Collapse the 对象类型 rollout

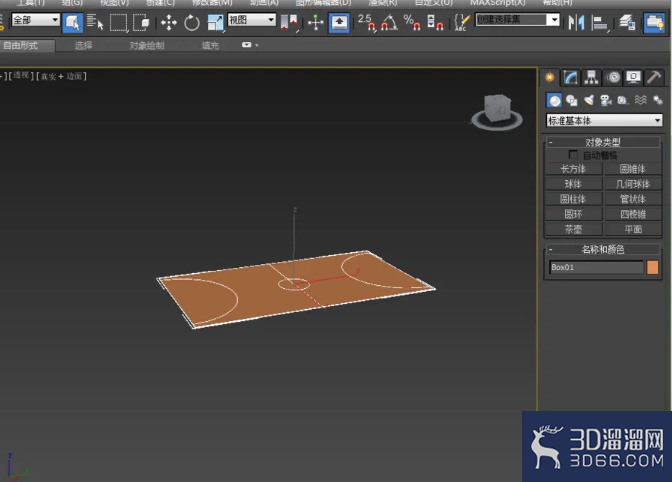(603, 142)
